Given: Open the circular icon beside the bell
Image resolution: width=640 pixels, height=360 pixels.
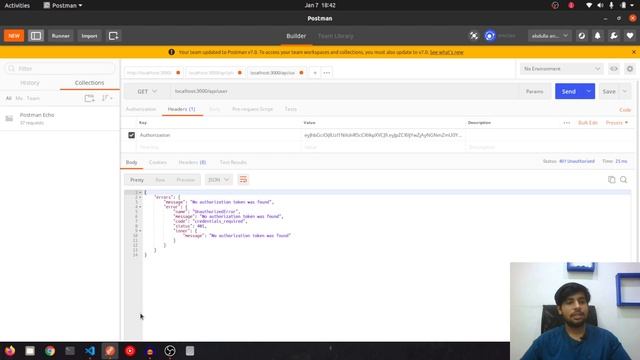Looking at the screenshot, I should pos(582,36).
